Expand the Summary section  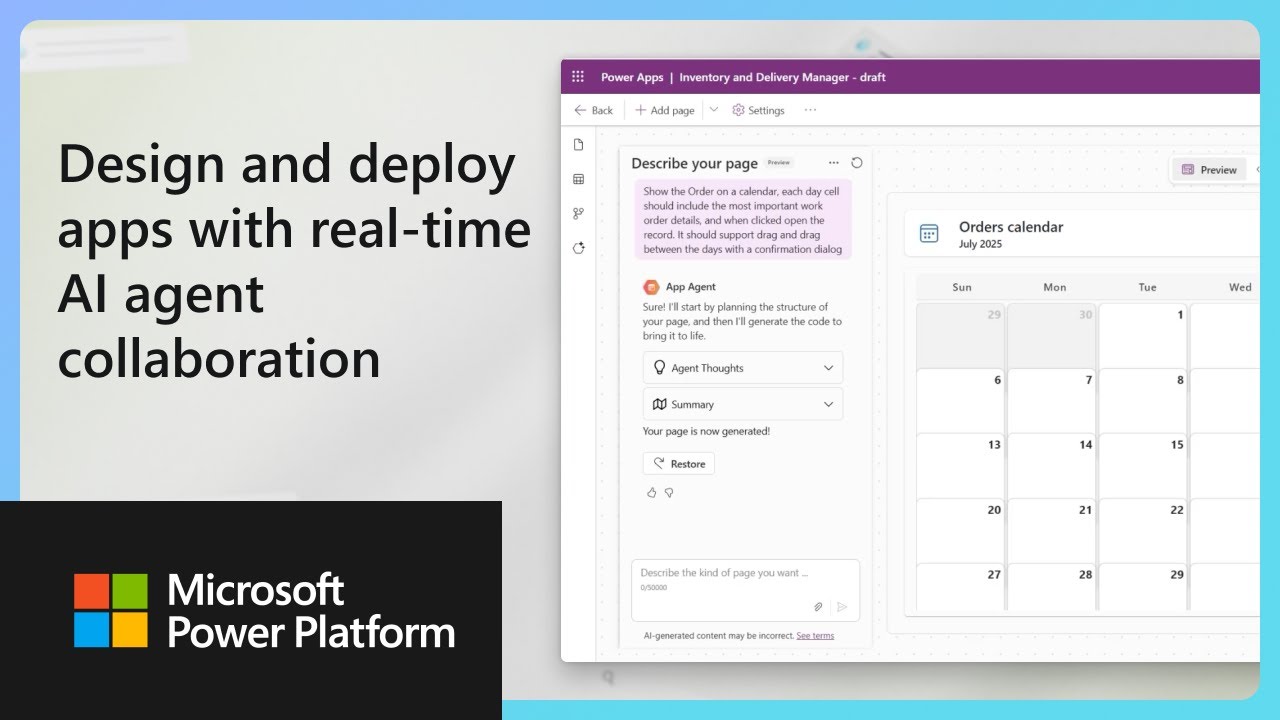[x=743, y=404]
